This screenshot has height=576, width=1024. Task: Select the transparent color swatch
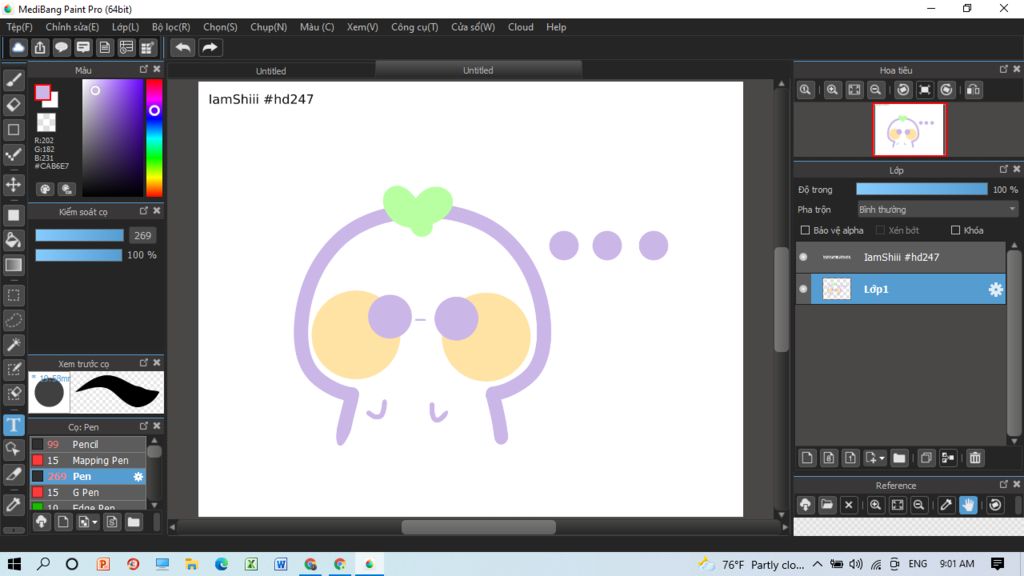(46, 122)
